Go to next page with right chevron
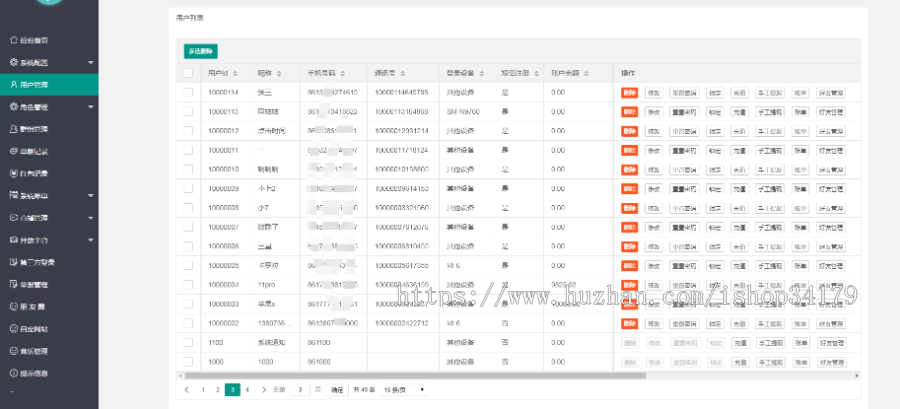 [x=263, y=389]
